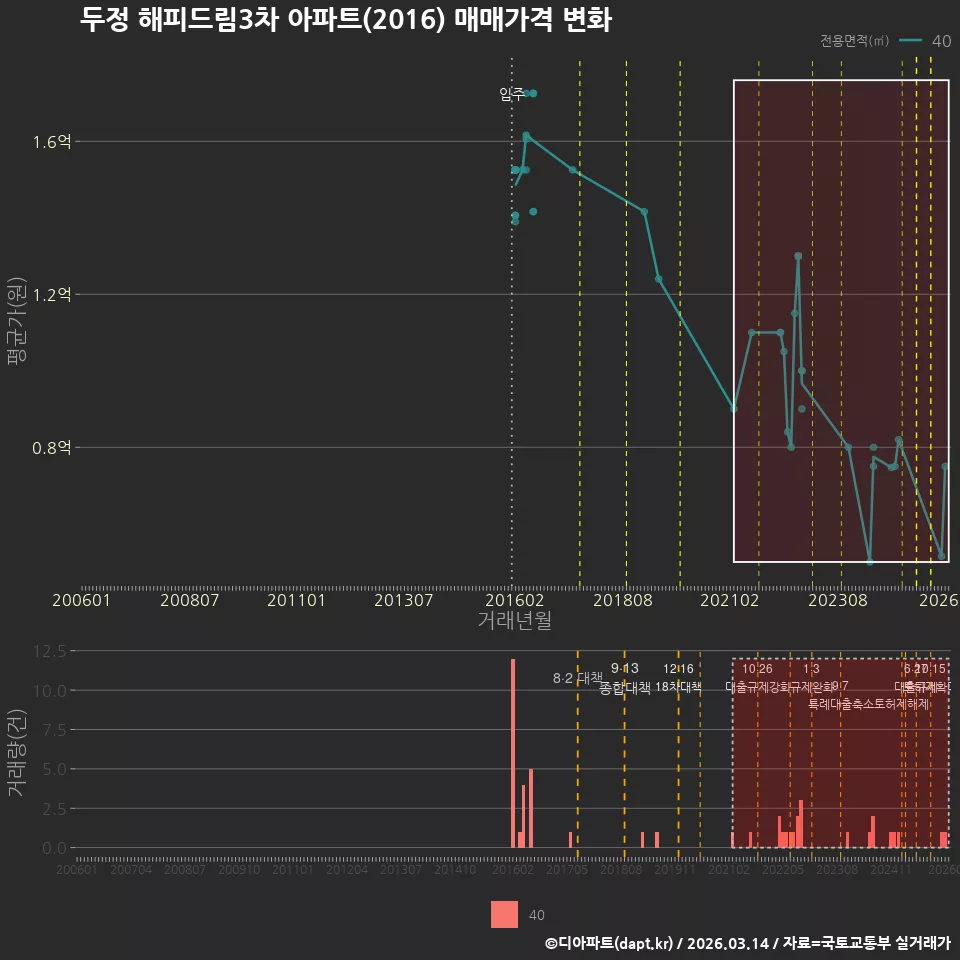Screen dimensions: 960x960
Task: Click the tallest pink volume bar at 201602
Action: click(512, 753)
